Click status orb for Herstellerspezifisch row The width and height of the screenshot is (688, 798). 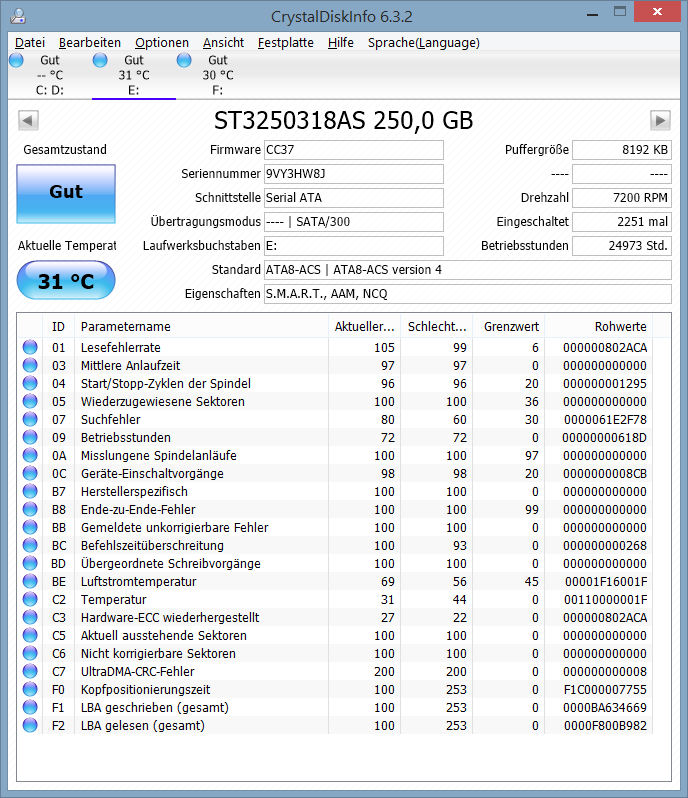coord(30,491)
